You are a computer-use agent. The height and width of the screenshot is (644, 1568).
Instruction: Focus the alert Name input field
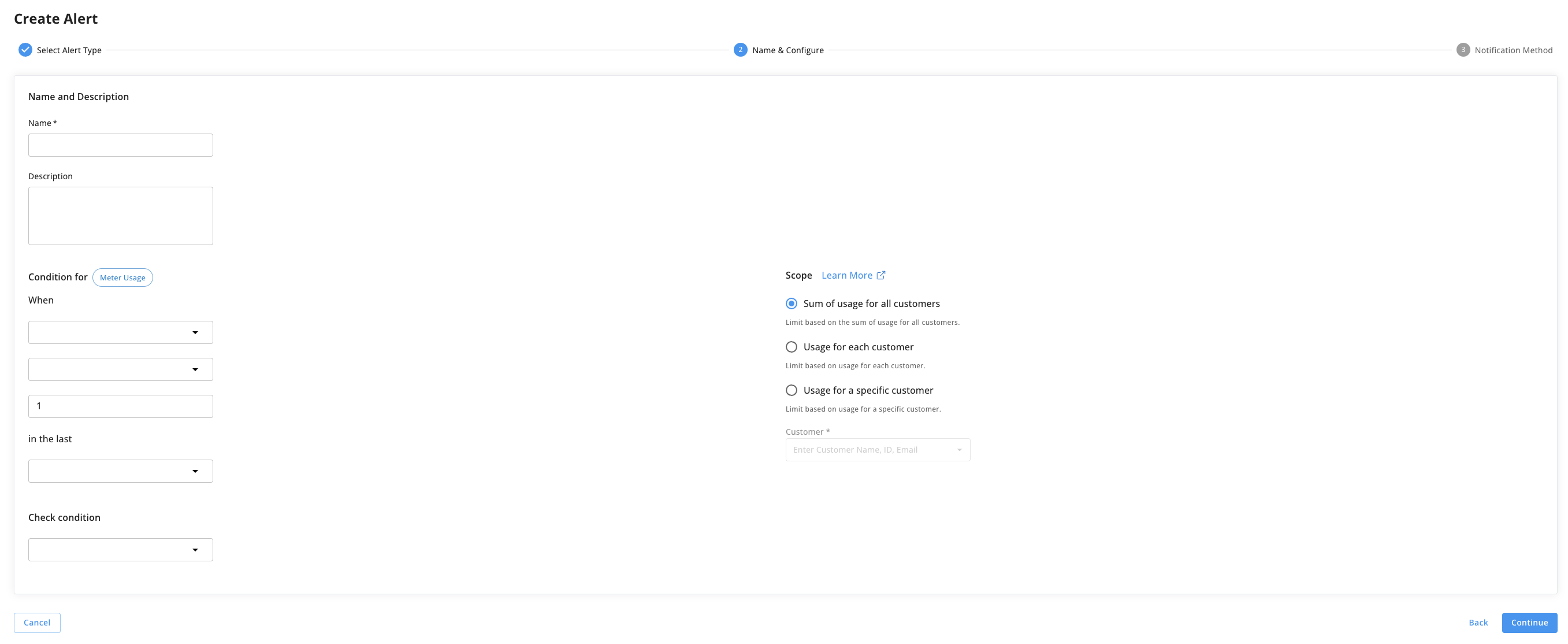point(121,145)
